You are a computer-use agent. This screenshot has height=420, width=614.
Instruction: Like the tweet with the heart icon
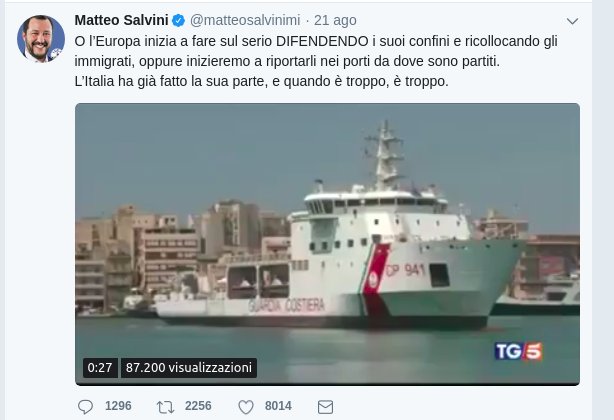coord(246,407)
